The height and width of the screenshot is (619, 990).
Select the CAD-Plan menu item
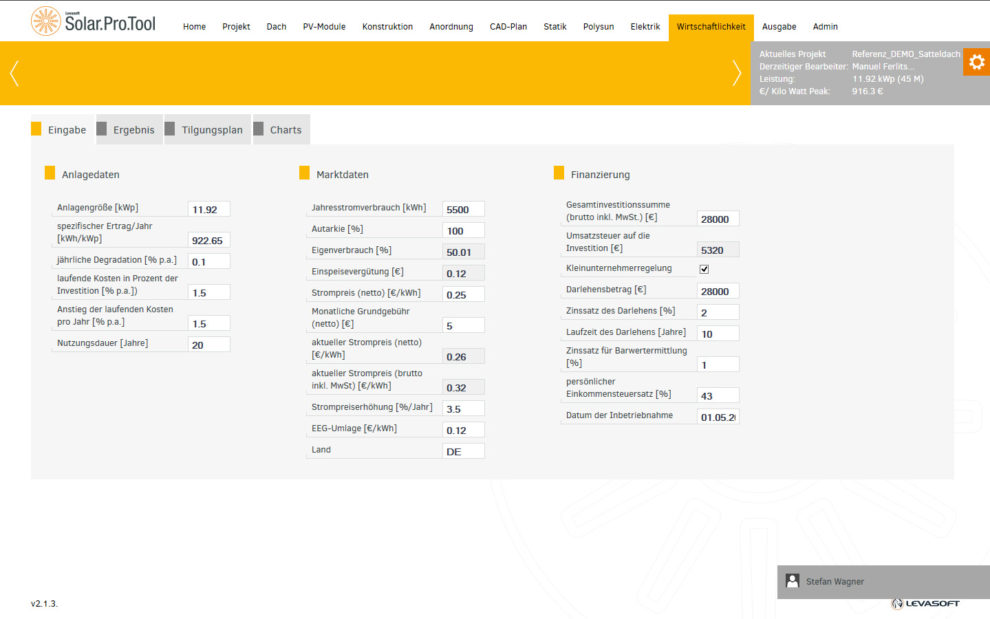(508, 27)
